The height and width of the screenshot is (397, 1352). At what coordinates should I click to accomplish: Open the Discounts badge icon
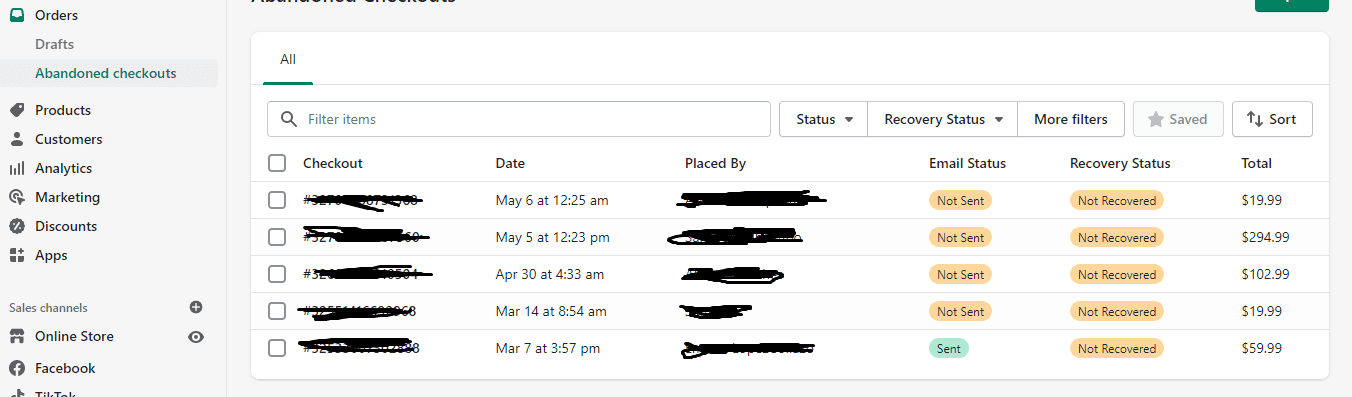tap(17, 226)
